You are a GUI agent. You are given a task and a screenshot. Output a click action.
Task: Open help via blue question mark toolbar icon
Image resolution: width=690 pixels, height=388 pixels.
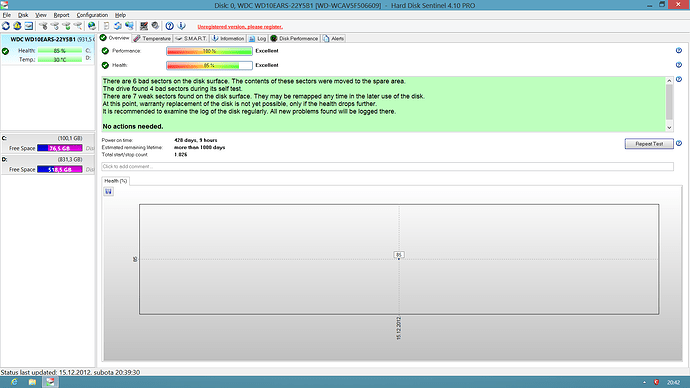click(x=169, y=26)
